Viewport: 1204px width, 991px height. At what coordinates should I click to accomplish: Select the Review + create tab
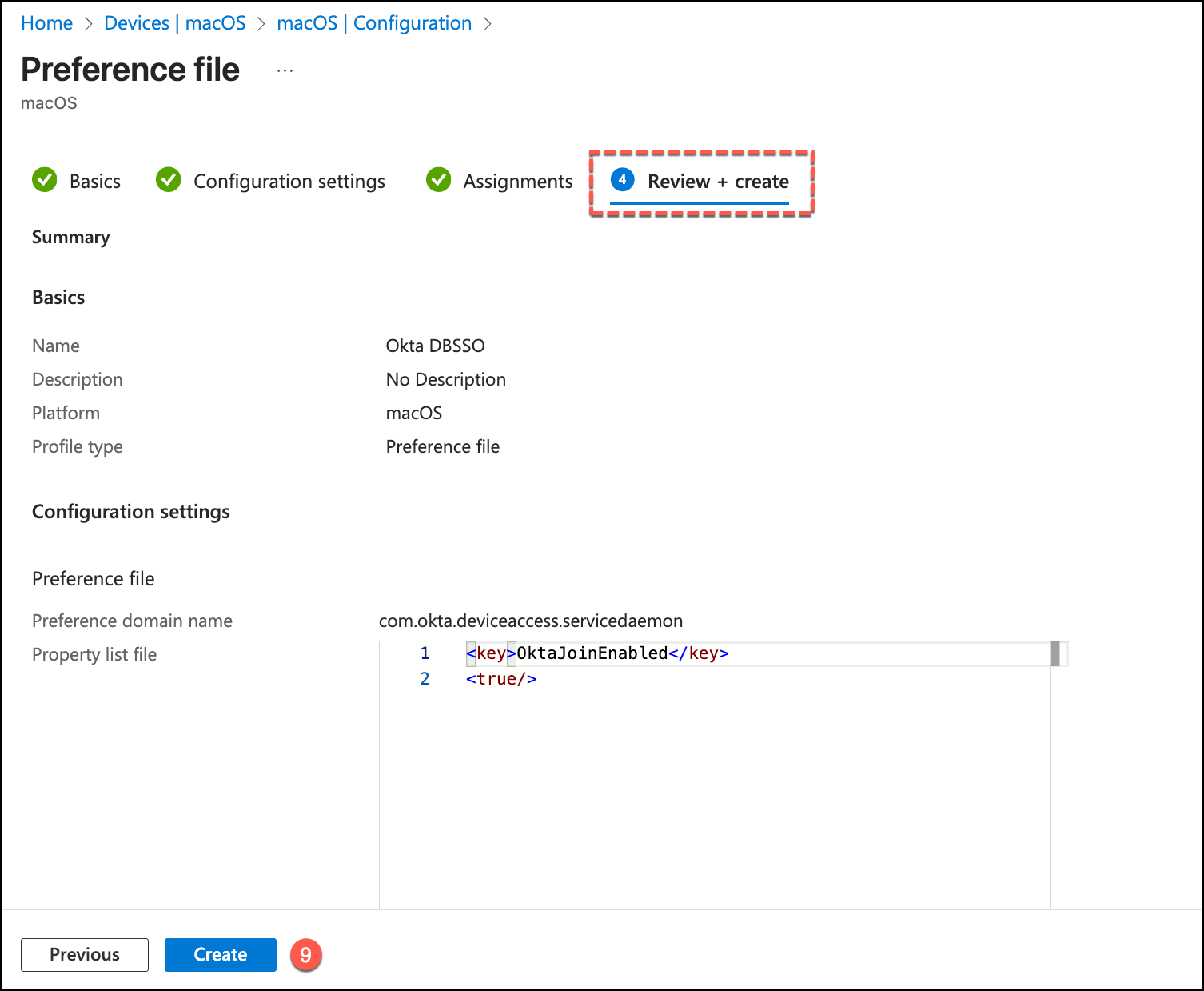(x=717, y=182)
